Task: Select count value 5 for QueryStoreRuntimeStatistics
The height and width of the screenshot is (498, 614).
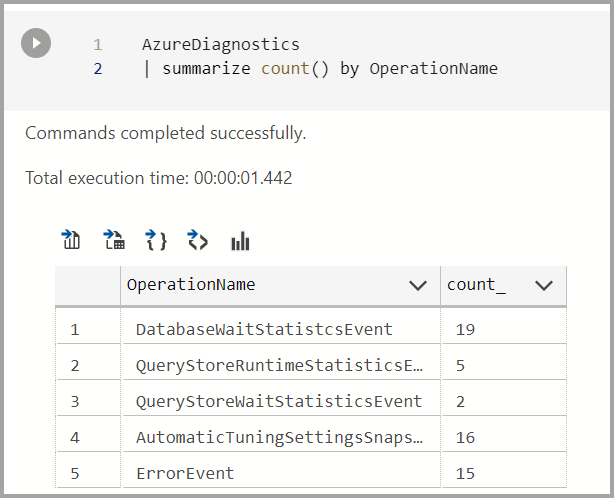Action: [504, 362]
